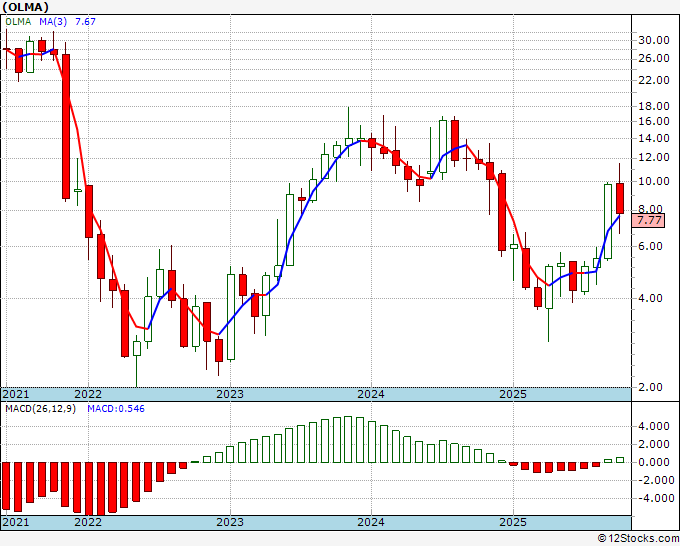
Task: Click the 16.00 price axis label
Action: point(654,121)
